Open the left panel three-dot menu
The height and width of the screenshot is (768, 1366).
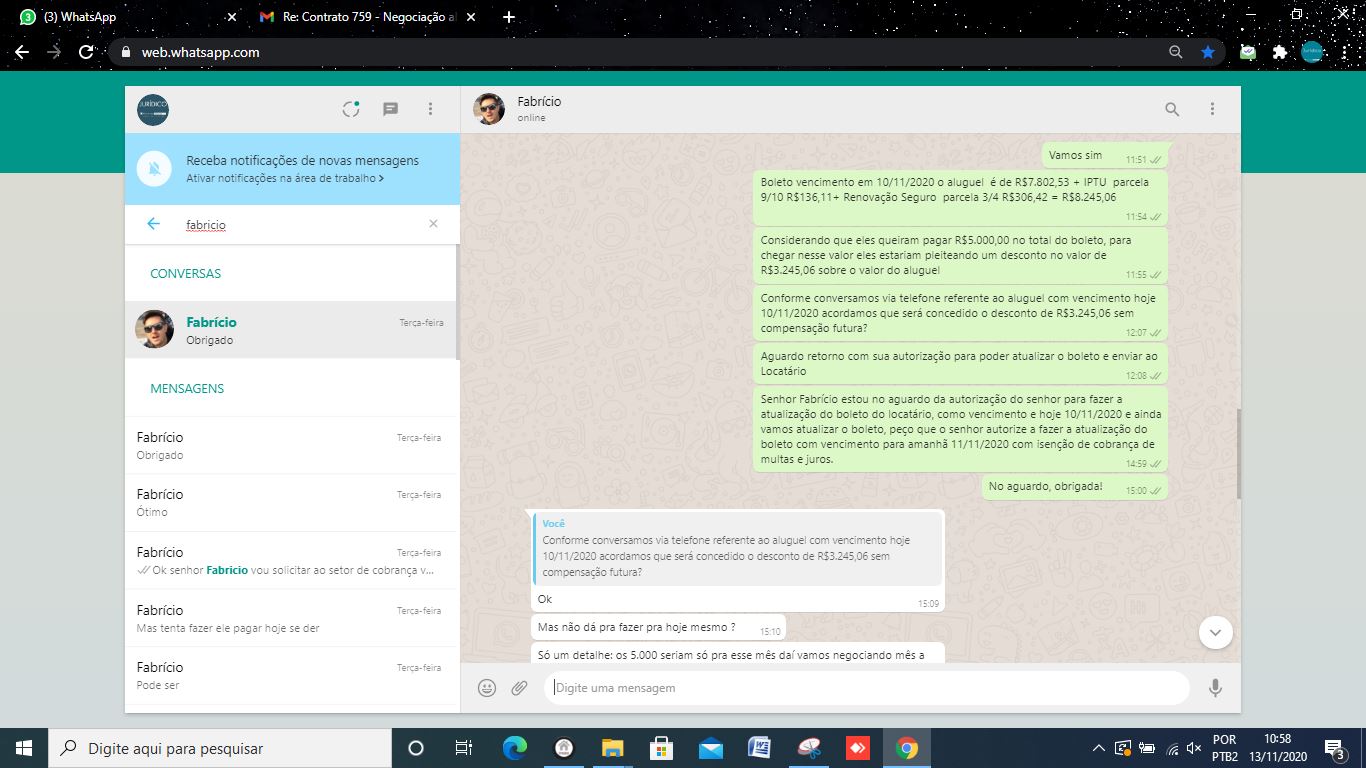430,110
